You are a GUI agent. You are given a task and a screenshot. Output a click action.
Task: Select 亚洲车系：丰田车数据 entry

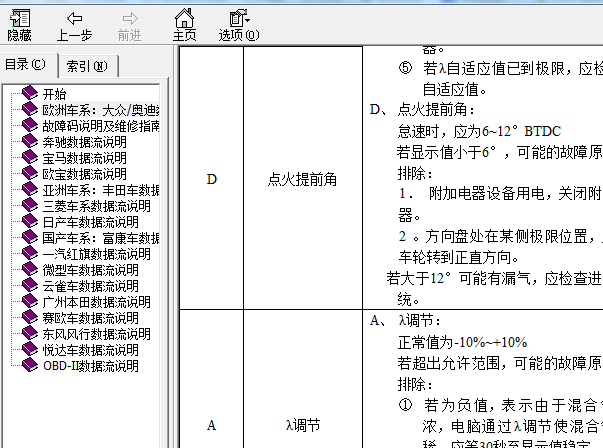(x=100, y=190)
